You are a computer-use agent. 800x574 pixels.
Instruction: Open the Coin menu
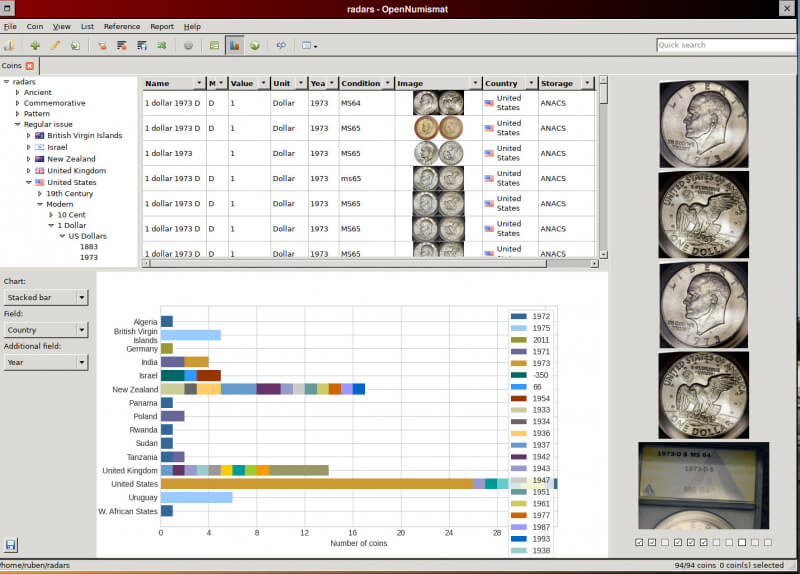(35, 27)
